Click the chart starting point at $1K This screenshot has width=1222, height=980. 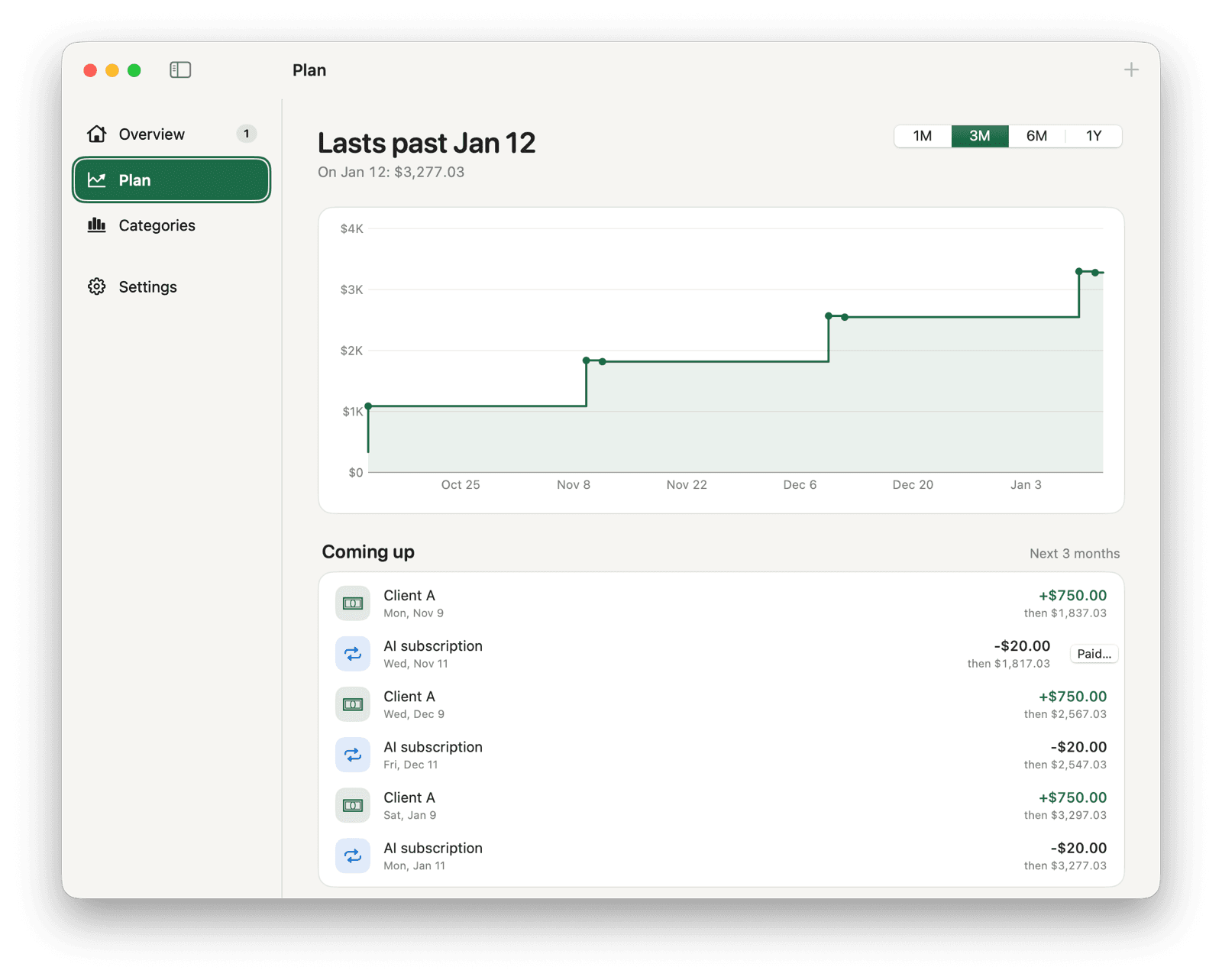click(368, 406)
